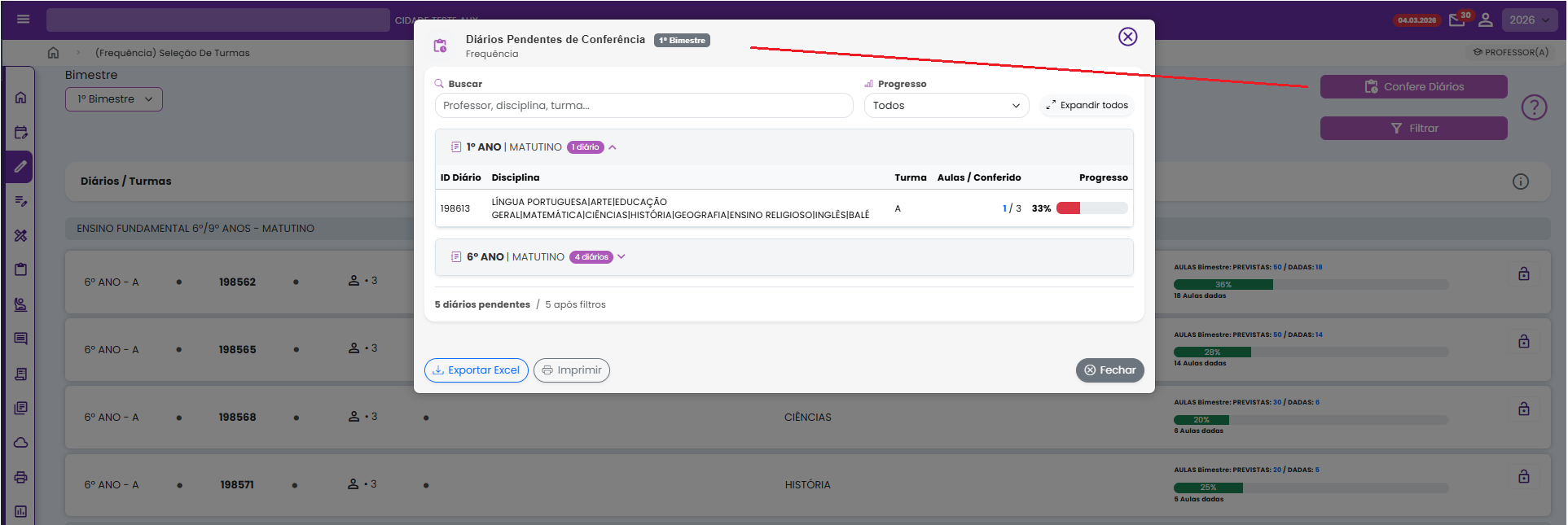Click the user profile icon in the header
Viewport: 1568px width, 525px height.
[1486, 20]
